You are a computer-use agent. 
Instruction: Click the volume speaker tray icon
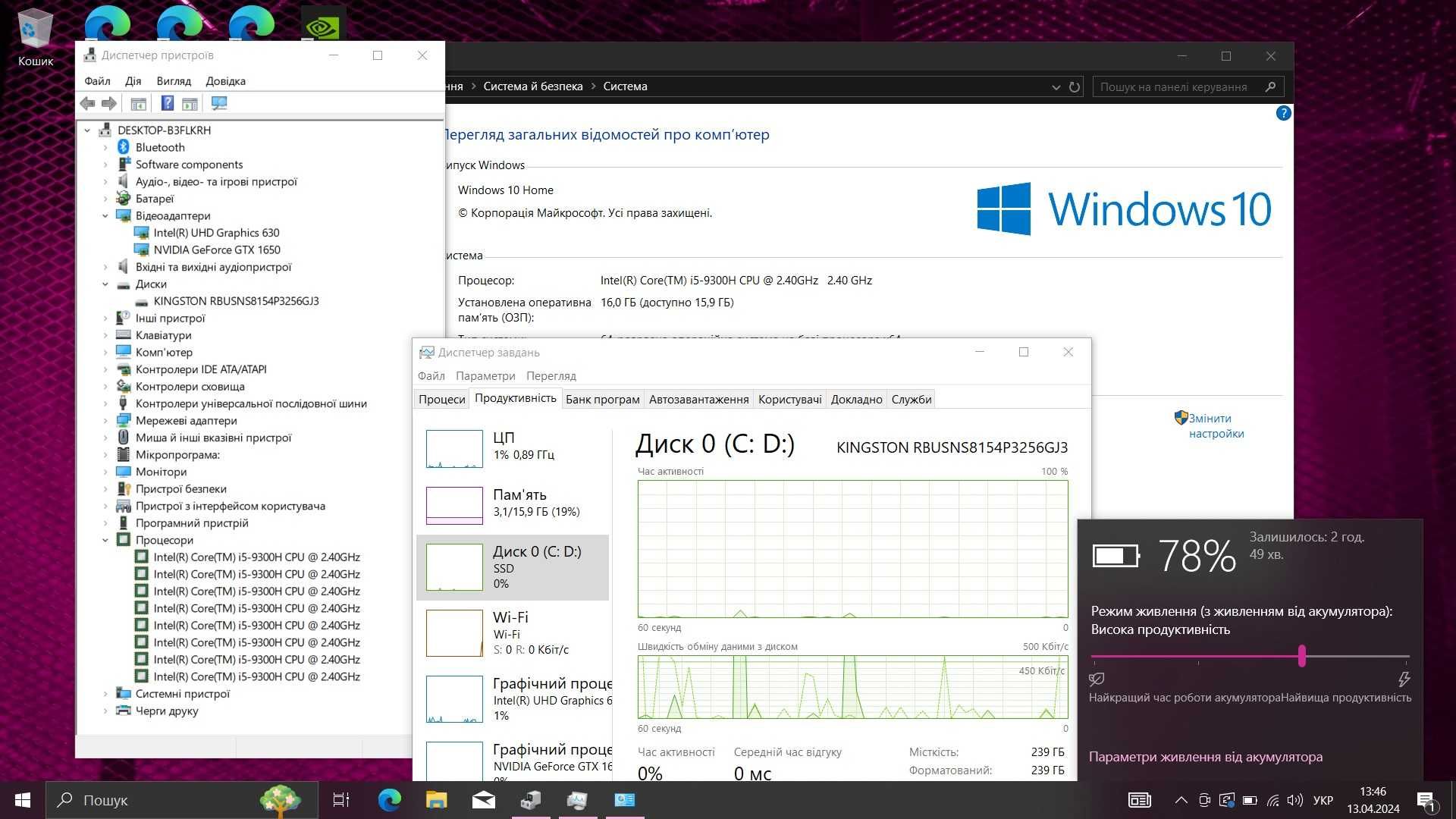[1295, 800]
